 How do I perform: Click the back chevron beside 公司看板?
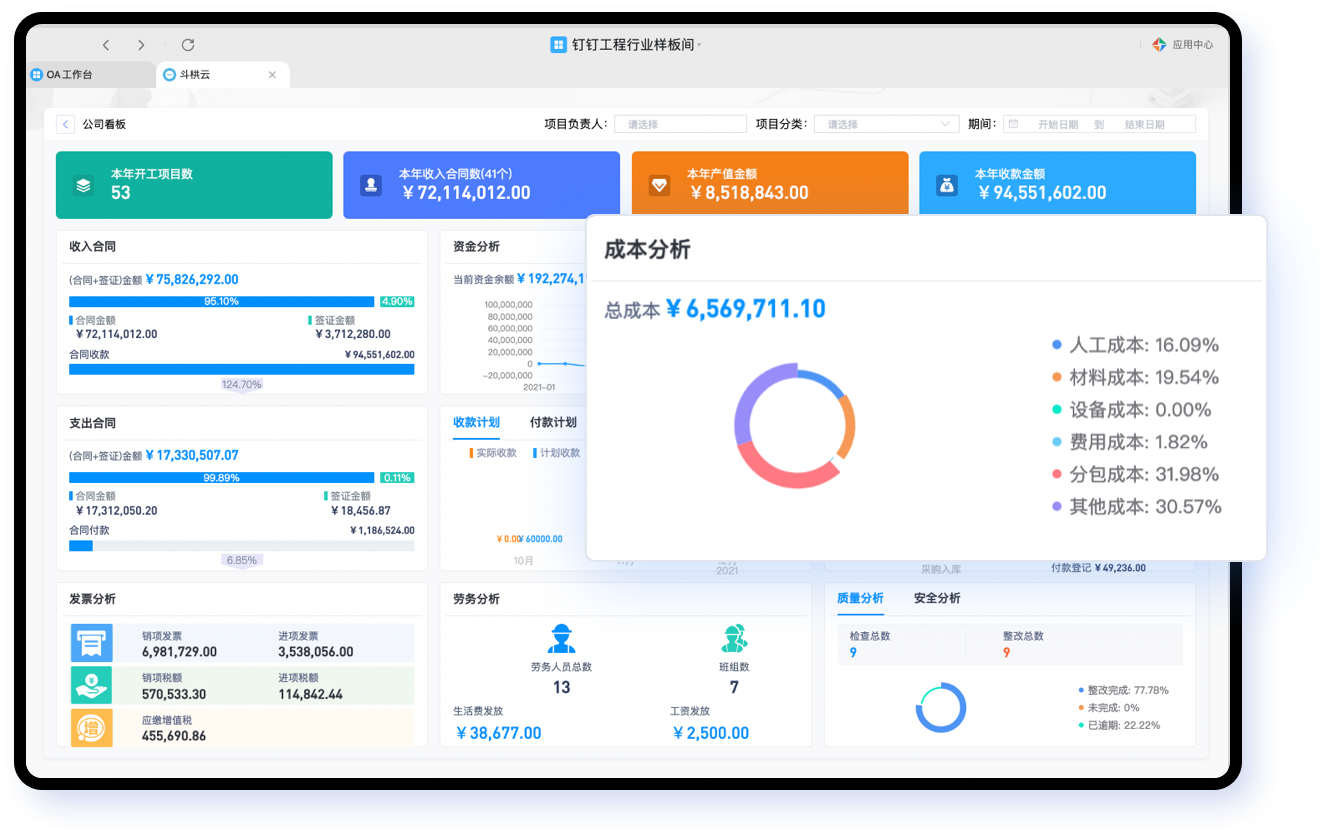(65, 124)
